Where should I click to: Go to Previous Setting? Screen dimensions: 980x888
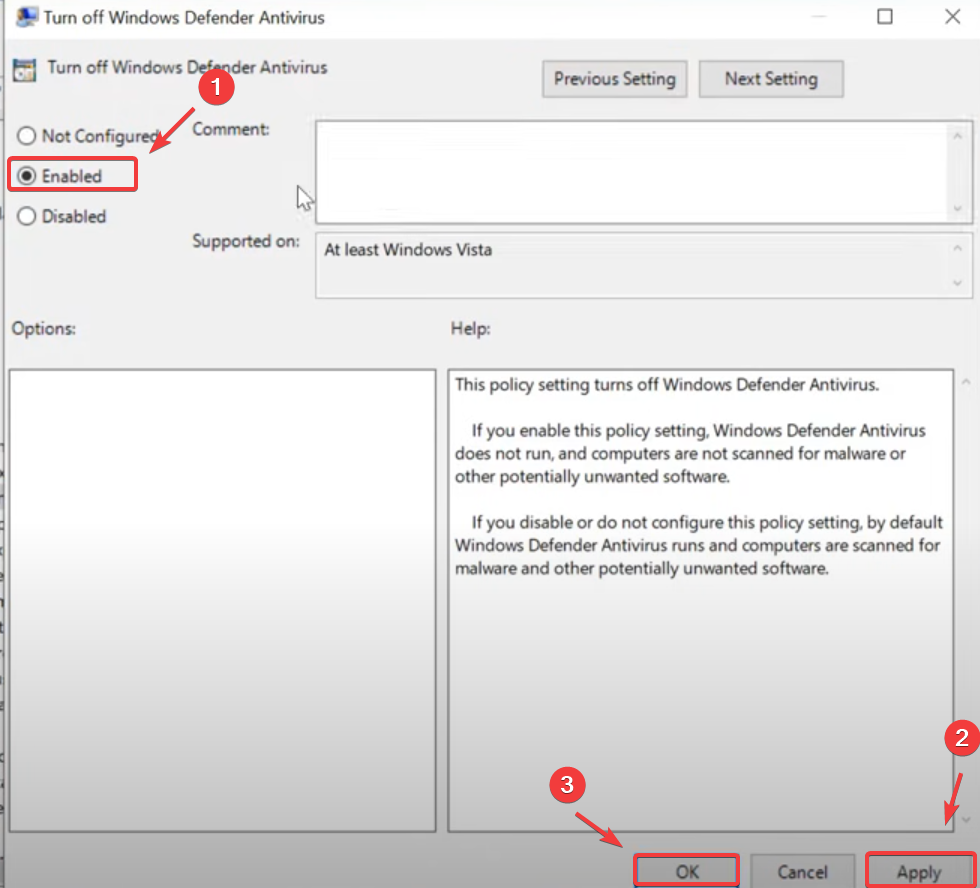[x=614, y=79]
